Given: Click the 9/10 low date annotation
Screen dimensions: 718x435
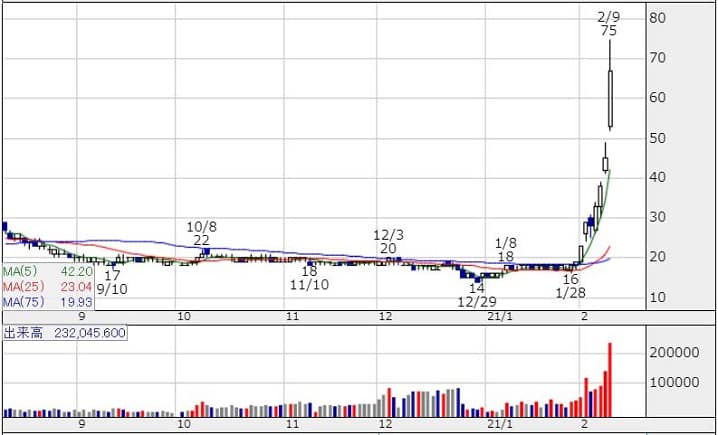Looking at the screenshot, I should tap(112, 289).
